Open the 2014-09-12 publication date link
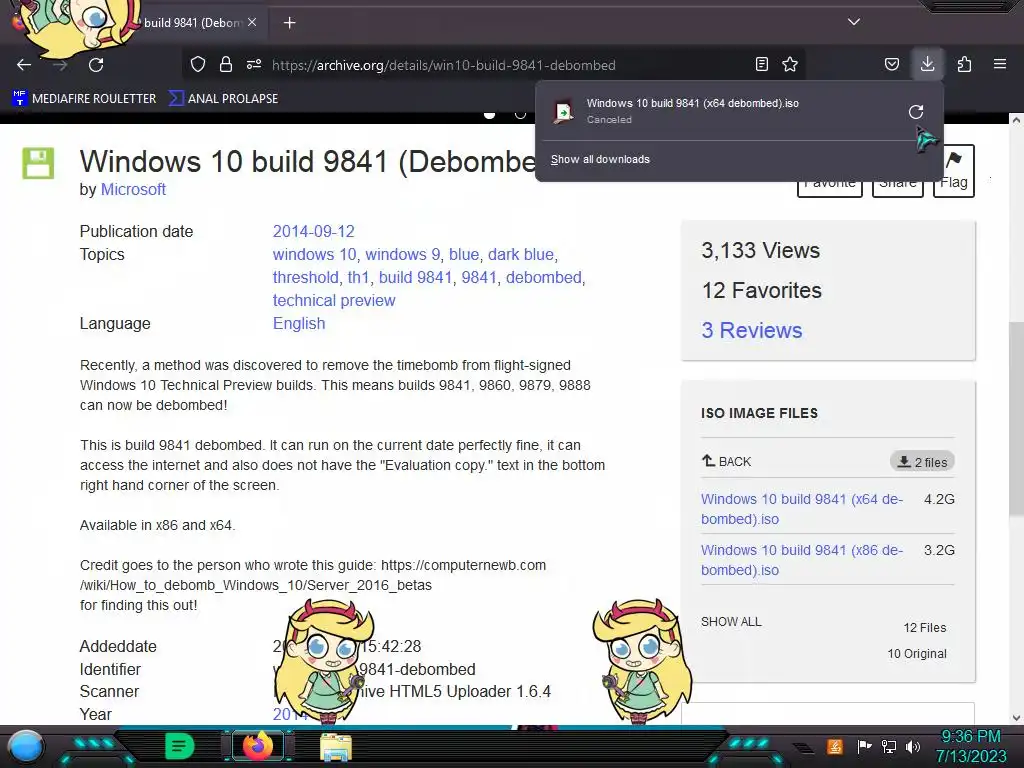 click(x=313, y=231)
